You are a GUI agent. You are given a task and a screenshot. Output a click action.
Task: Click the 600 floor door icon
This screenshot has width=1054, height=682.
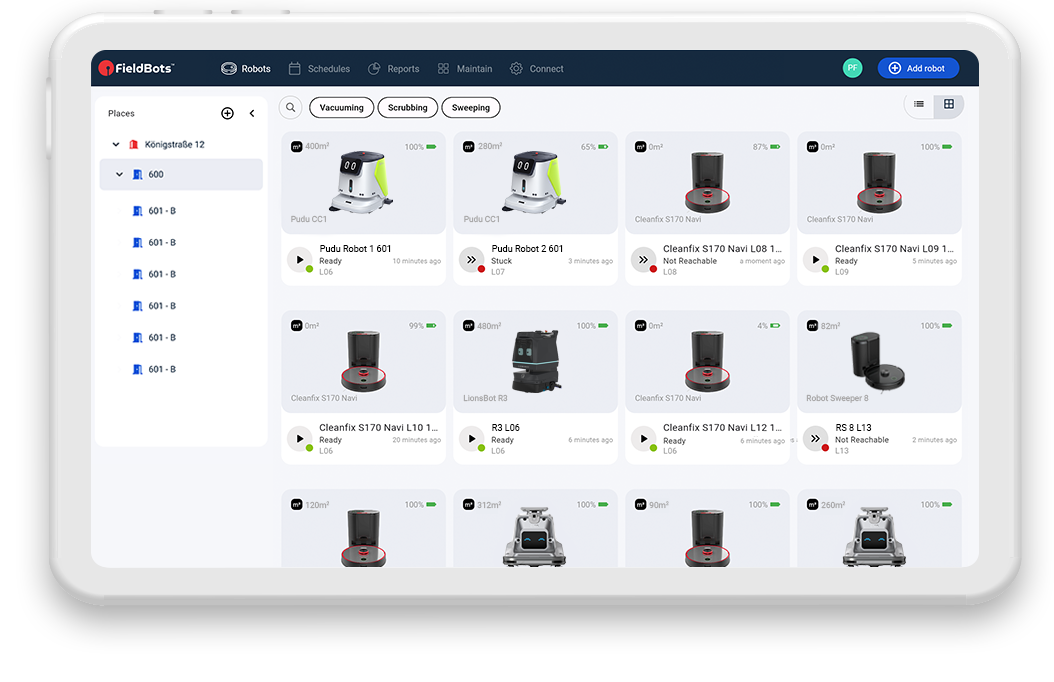[137, 175]
